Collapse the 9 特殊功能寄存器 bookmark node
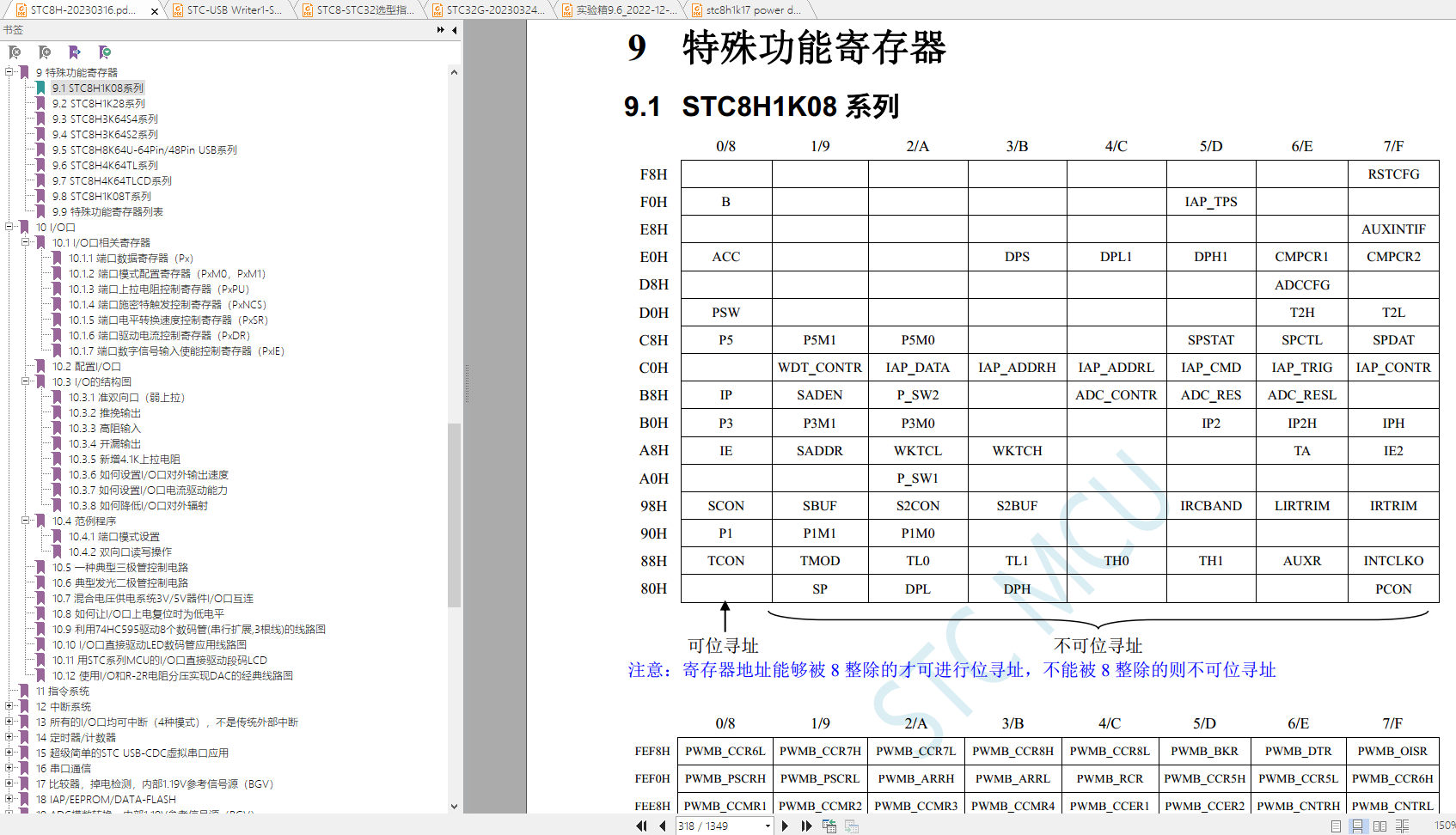The image size is (1456, 835). point(9,72)
